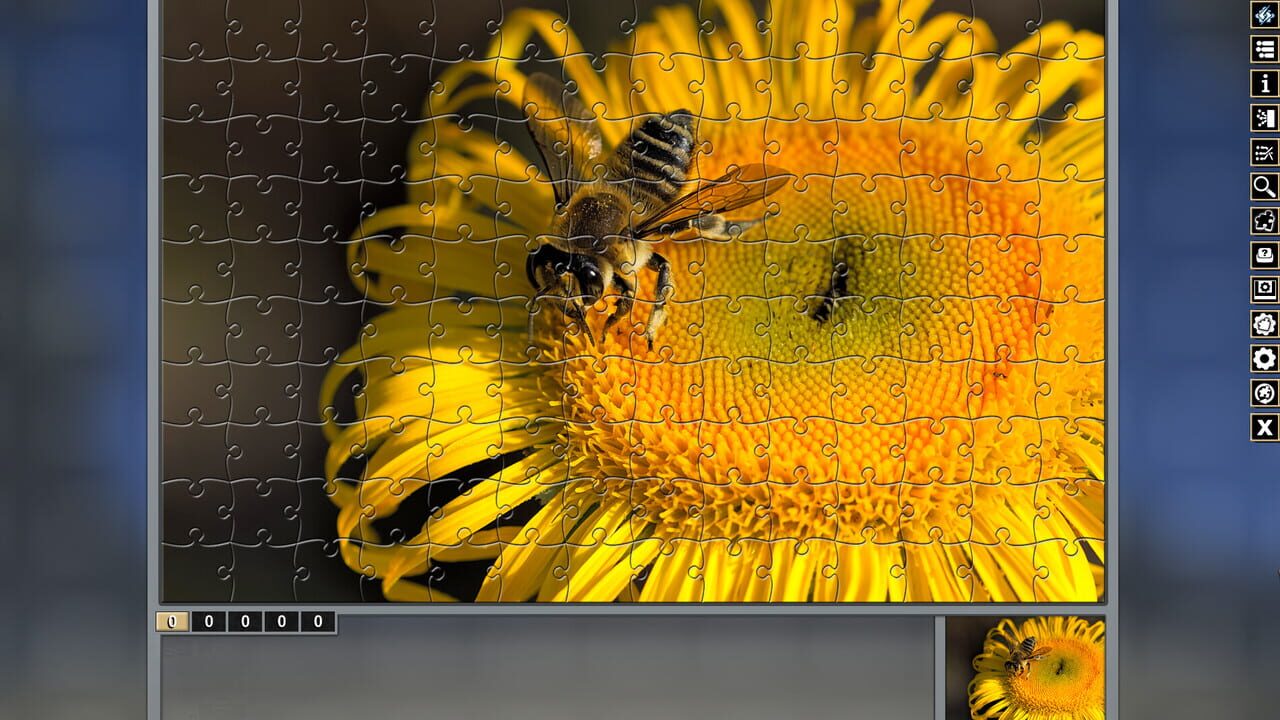Select the second piece tray tab showing 0
Screen dimensions: 1280x720
pos(208,622)
